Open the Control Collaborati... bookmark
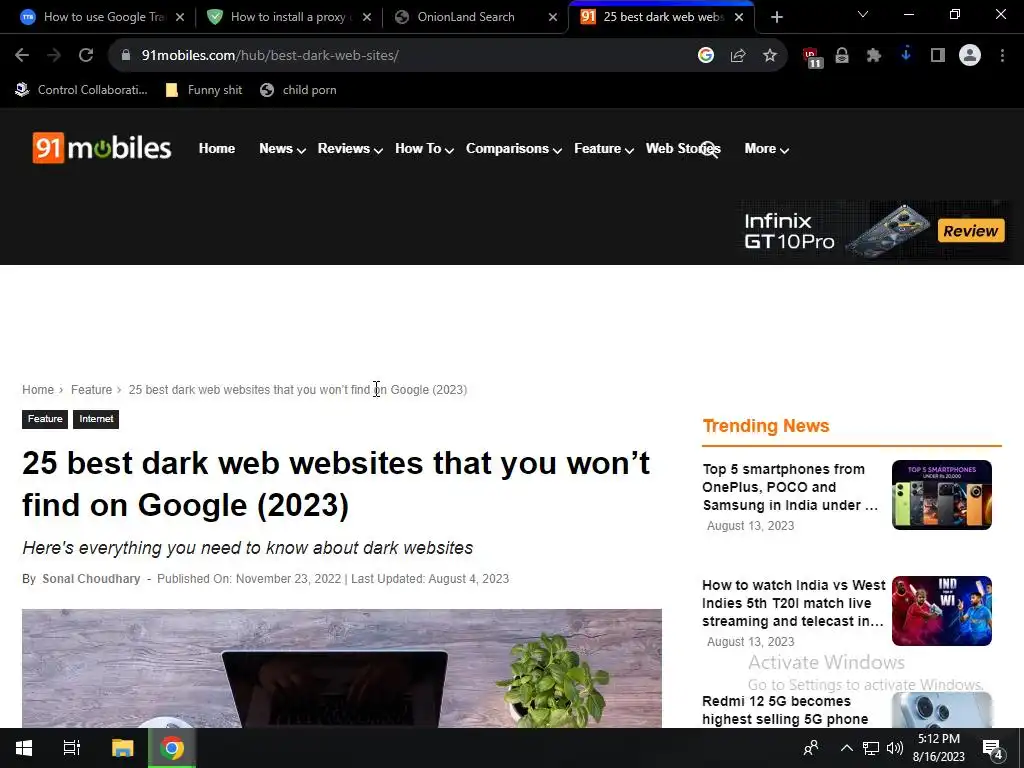The image size is (1024, 768). click(x=81, y=90)
